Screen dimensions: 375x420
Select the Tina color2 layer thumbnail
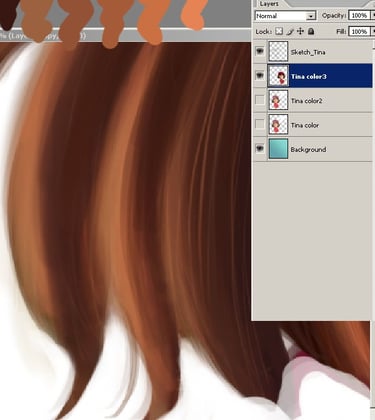[x=278, y=100]
